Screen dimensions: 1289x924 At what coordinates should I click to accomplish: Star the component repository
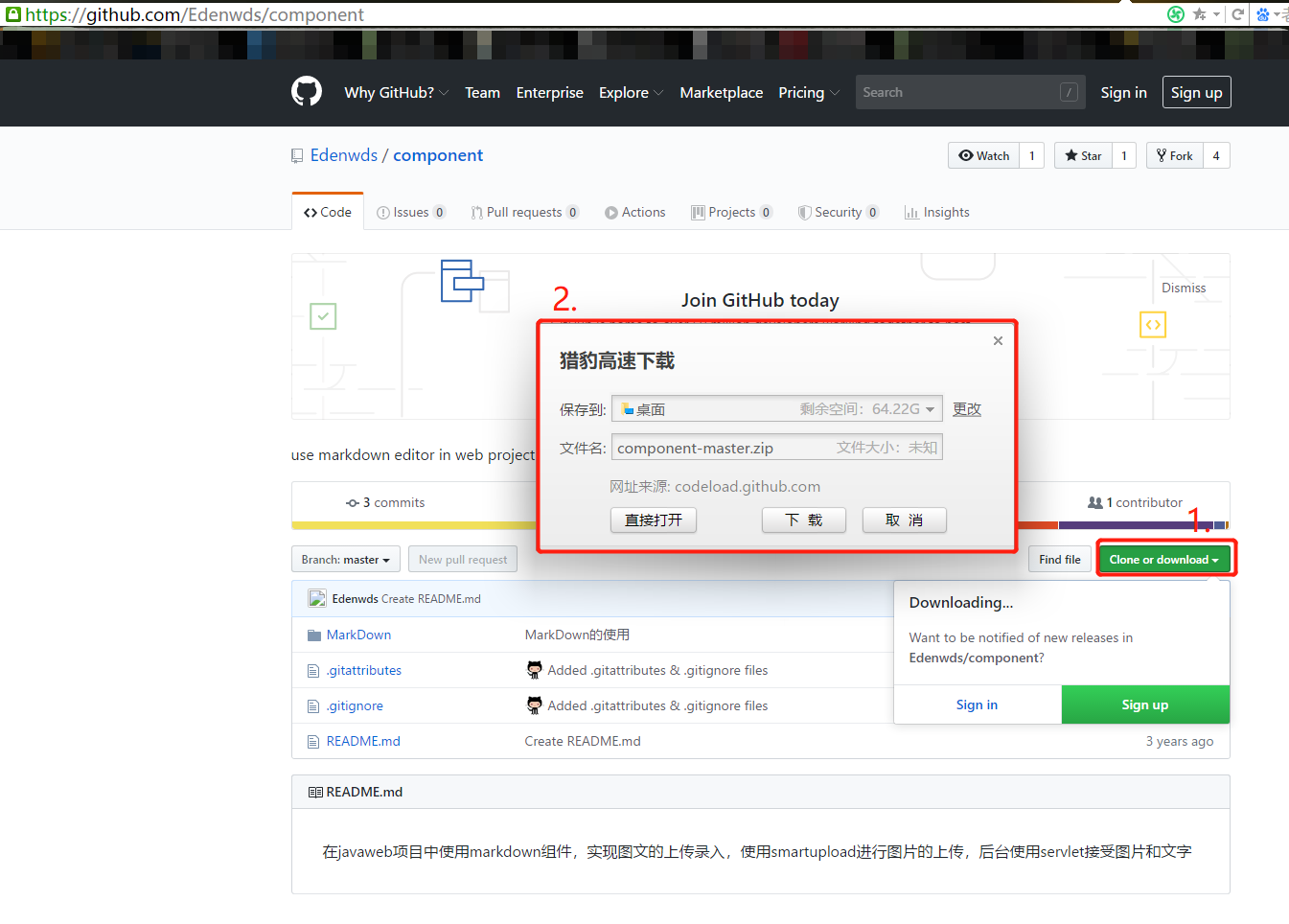coord(1083,155)
